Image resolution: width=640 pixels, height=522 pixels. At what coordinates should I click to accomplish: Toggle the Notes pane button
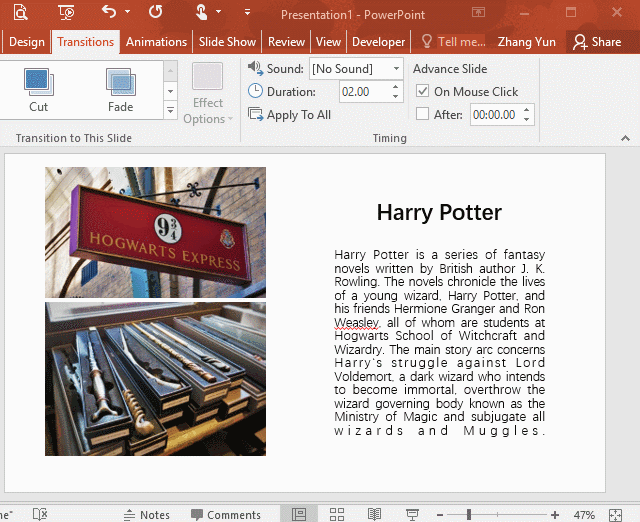[147, 515]
